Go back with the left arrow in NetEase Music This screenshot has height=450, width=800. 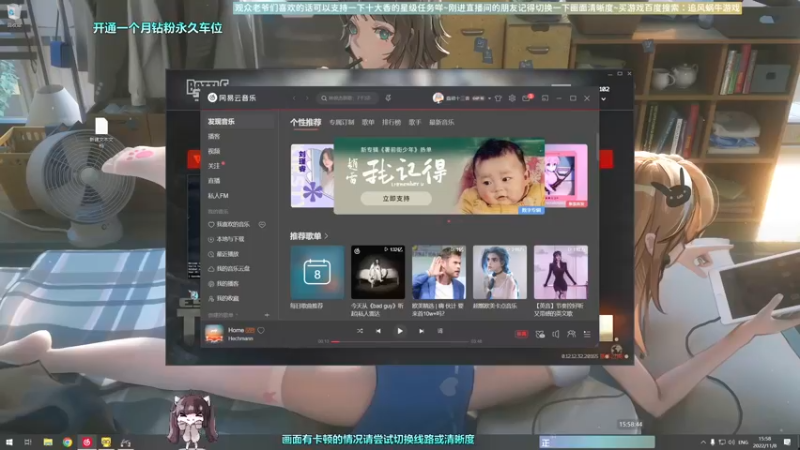point(294,98)
